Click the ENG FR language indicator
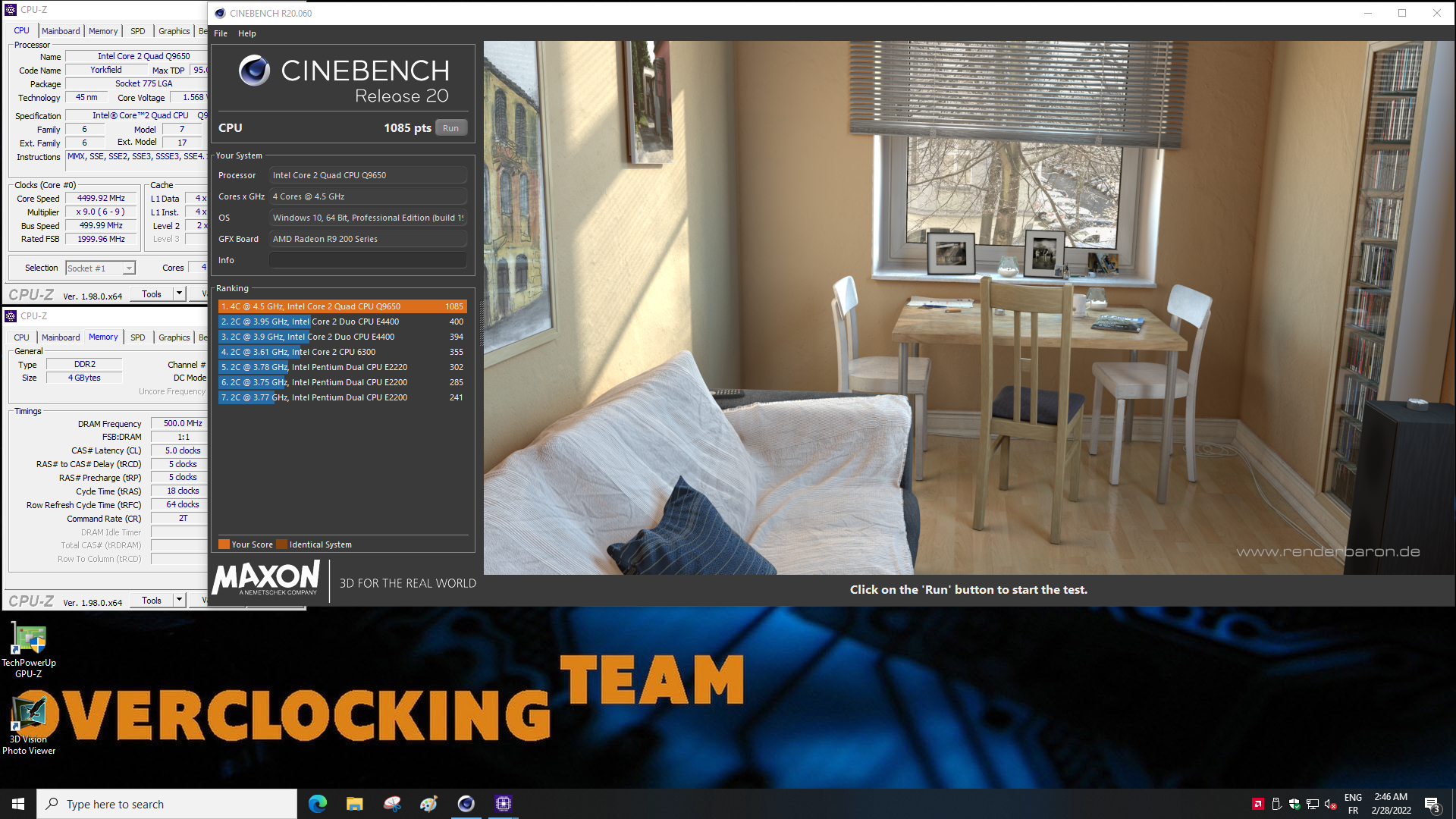The width and height of the screenshot is (1456, 819). coord(1353,804)
